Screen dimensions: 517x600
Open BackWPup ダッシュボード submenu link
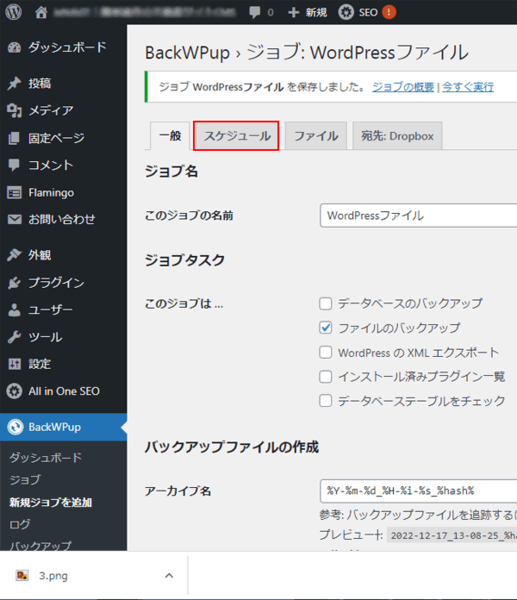pos(46,457)
